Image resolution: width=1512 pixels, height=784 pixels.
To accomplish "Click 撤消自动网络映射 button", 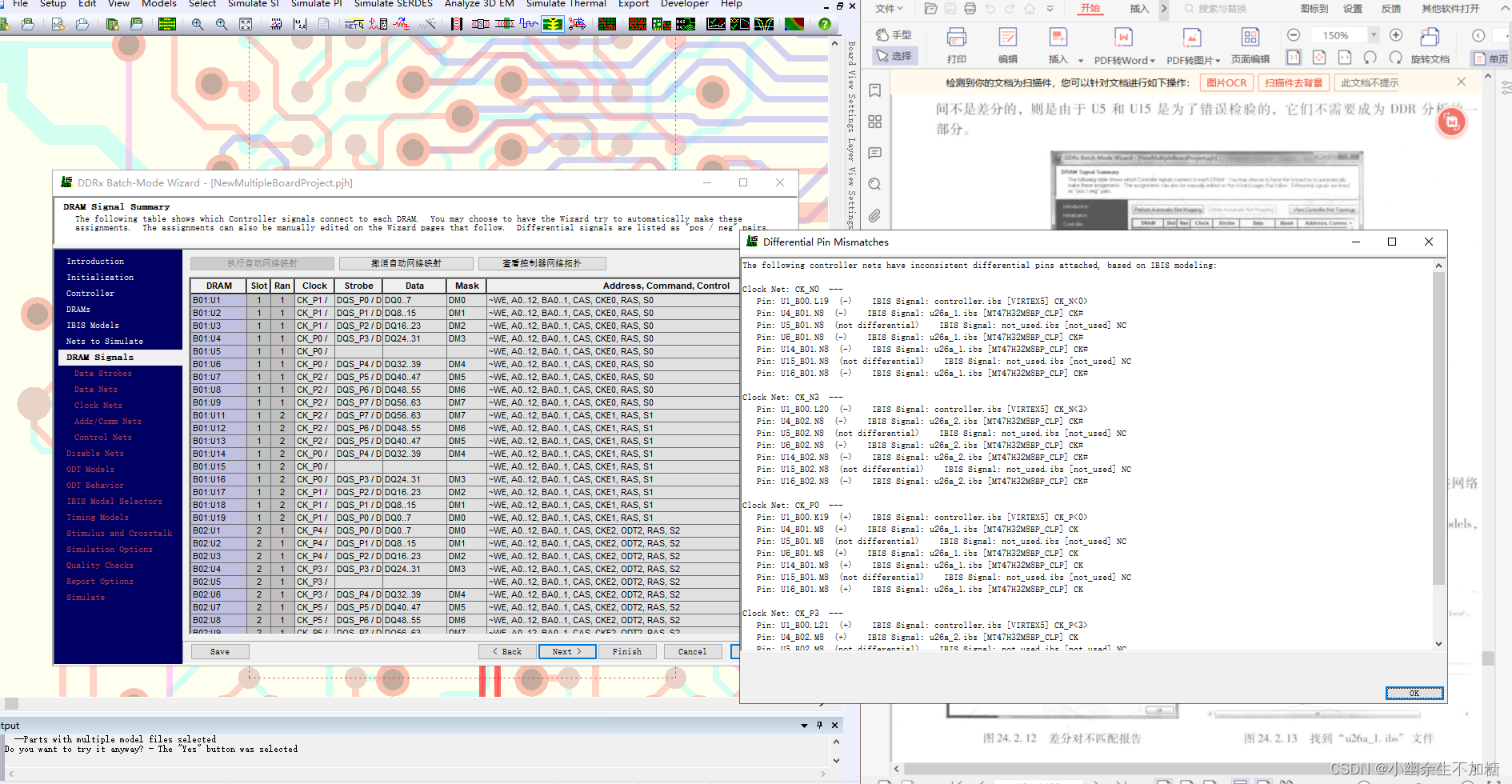I will [406, 263].
